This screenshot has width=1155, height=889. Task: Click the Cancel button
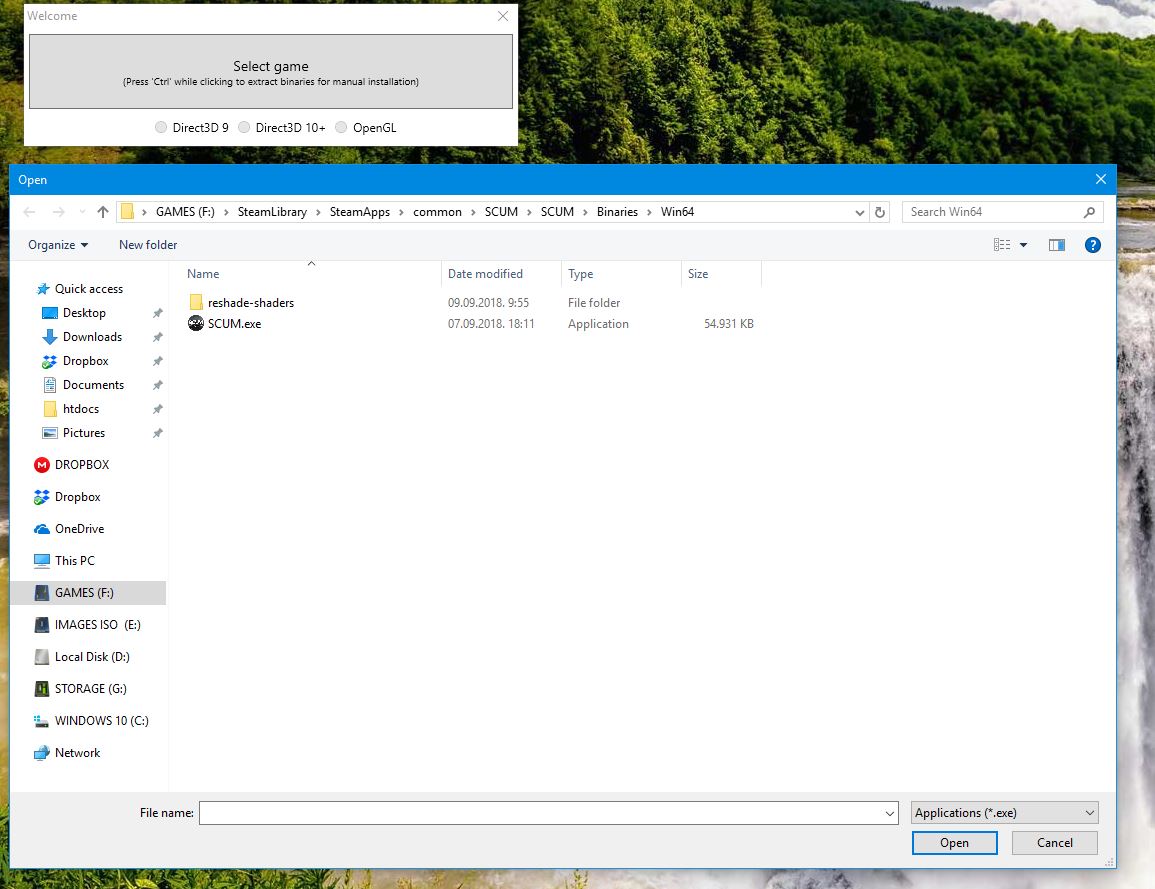(x=1055, y=843)
